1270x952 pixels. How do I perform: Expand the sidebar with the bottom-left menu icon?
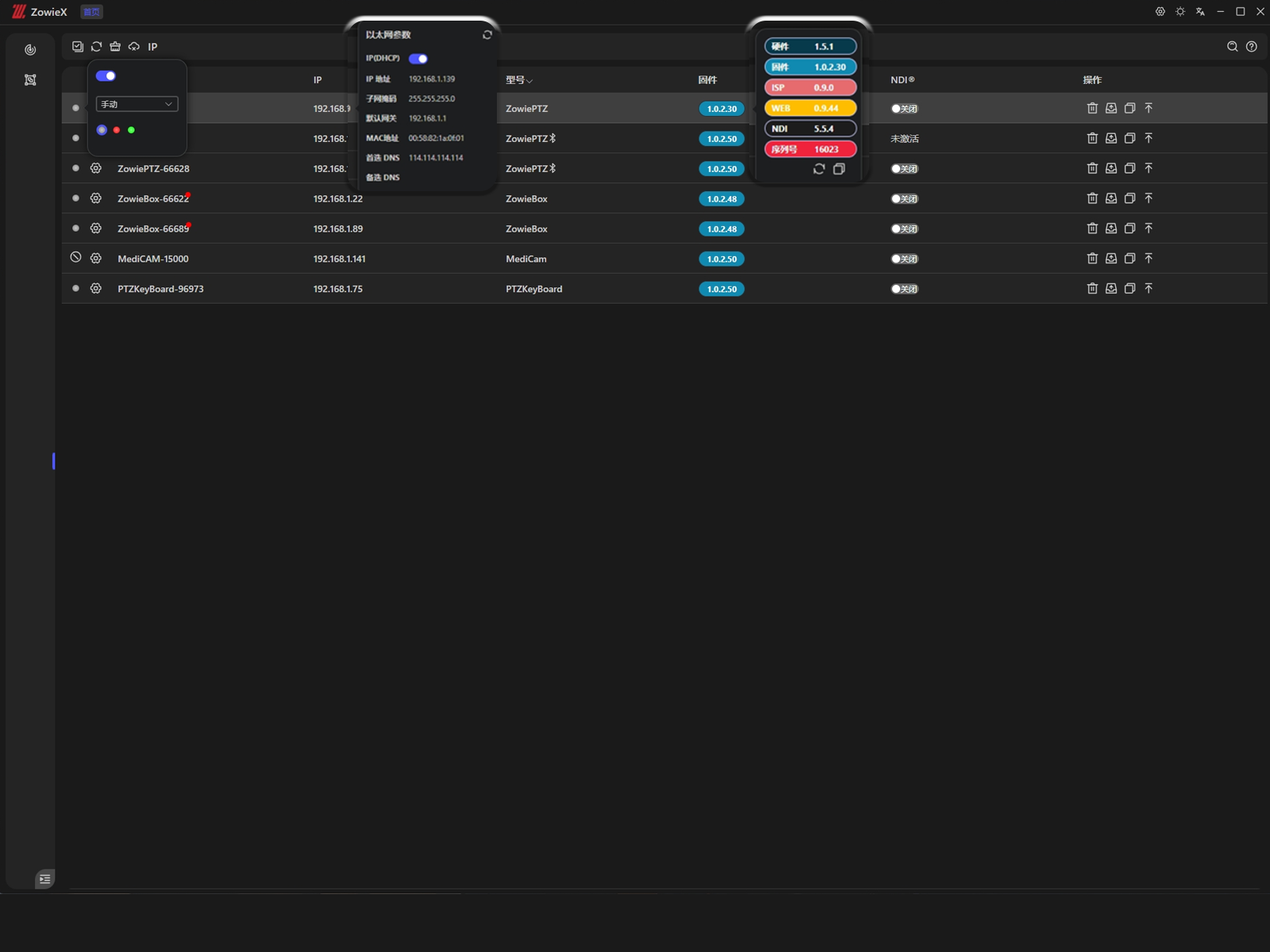45,879
